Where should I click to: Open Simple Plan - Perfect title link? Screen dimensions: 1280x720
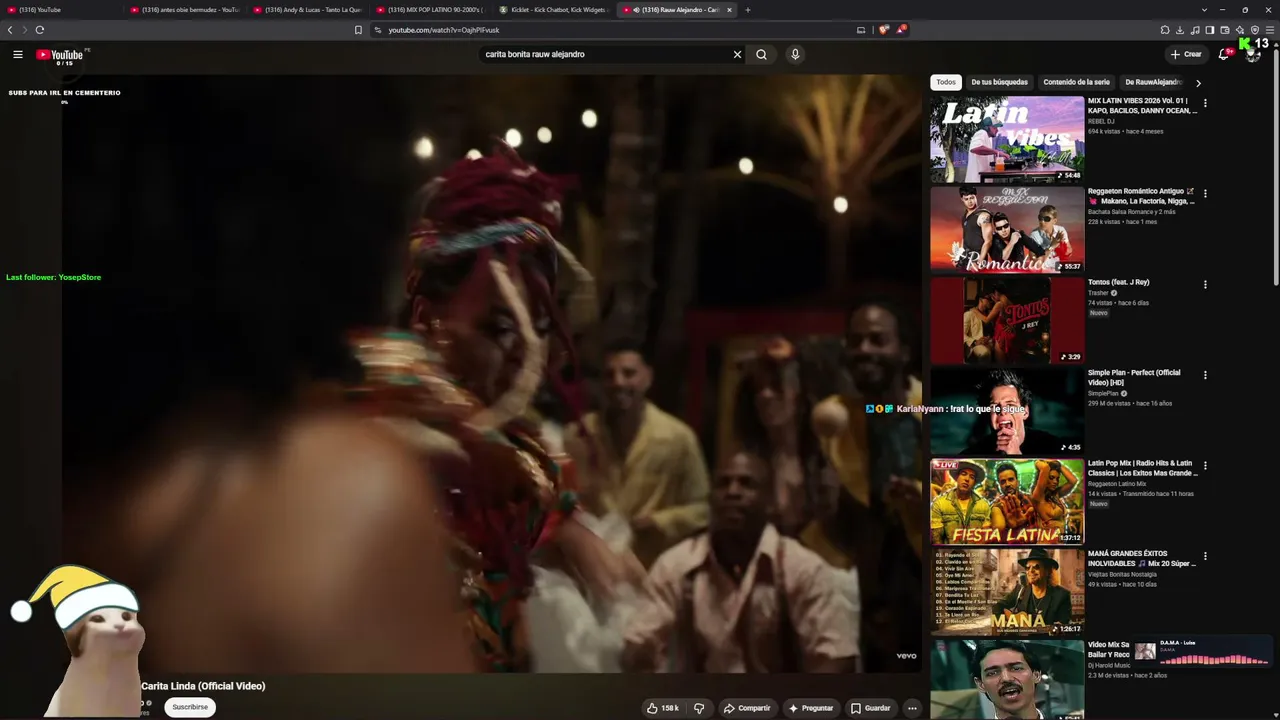tap(1134, 377)
